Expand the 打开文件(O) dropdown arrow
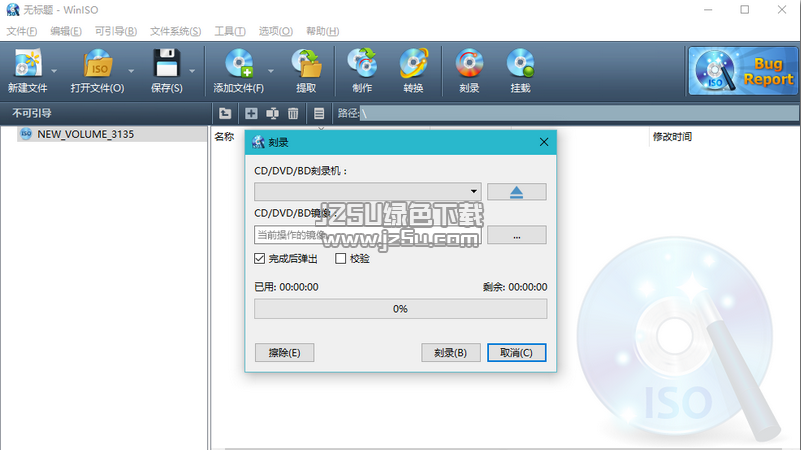 coord(131,71)
